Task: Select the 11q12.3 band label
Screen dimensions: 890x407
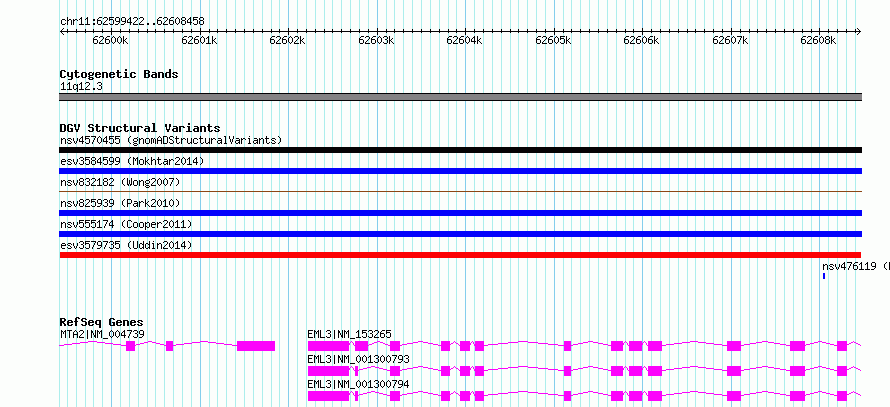Action: [81, 86]
